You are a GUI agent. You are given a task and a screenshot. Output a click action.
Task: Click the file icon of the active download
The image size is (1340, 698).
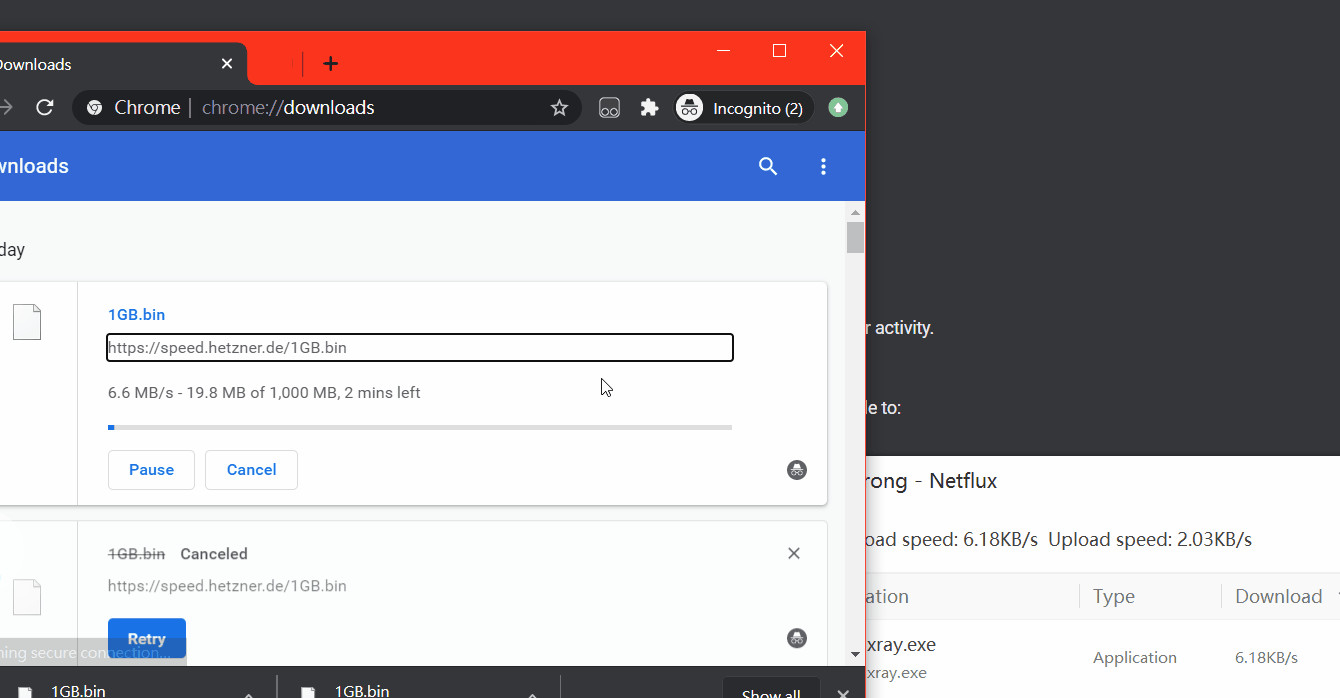(27, 322)
